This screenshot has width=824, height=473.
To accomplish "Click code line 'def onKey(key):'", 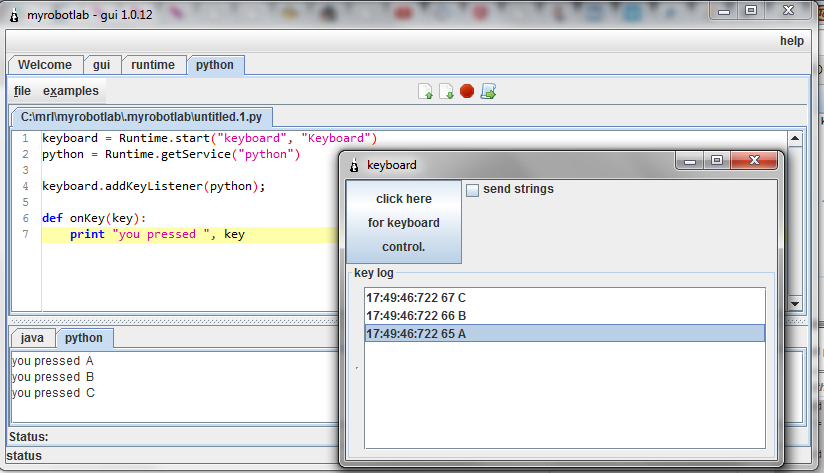I will pyautogui.click(x=94, y=218).
